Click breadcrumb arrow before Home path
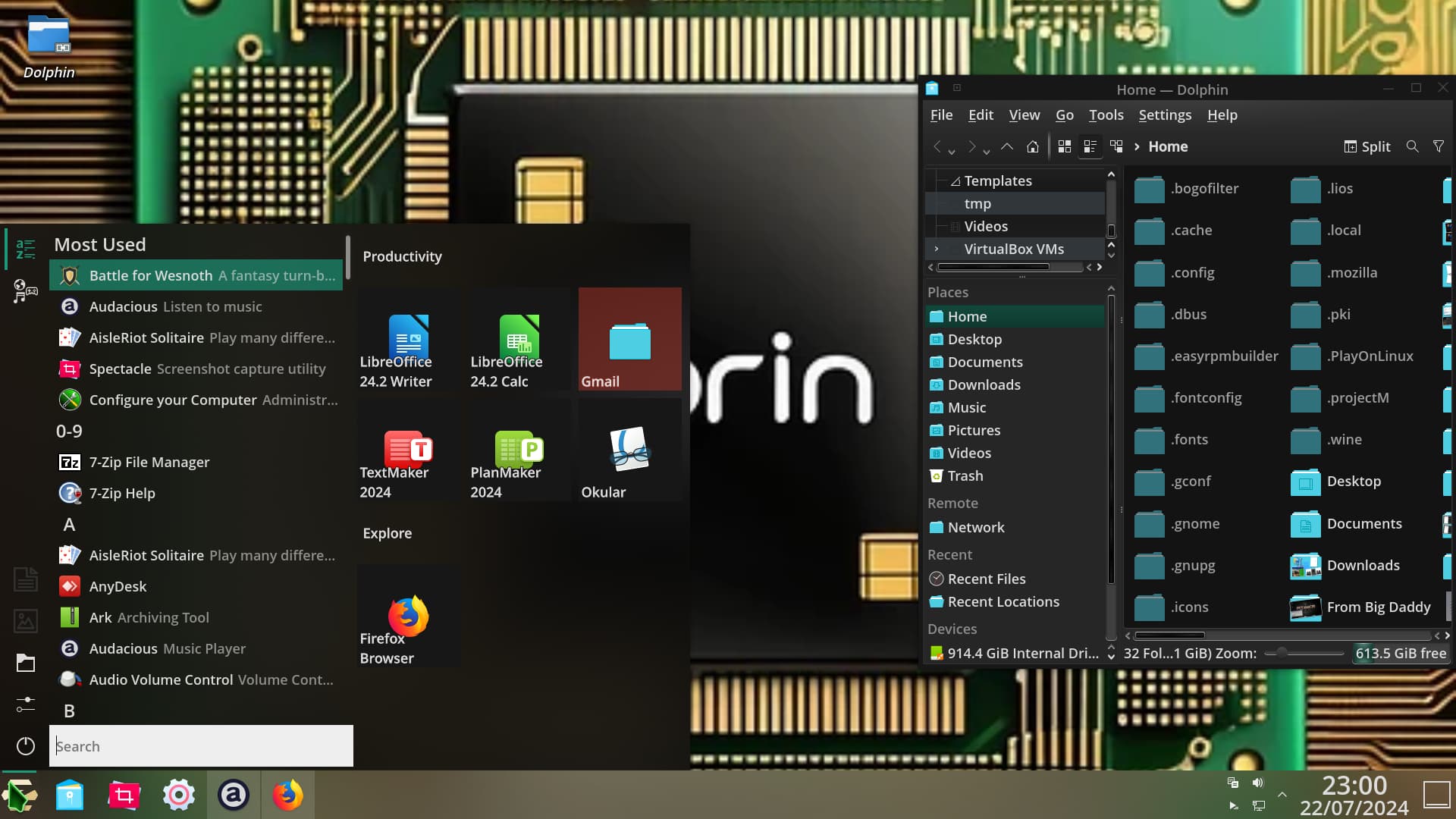The image size is (1456, 819). (1137, 146)
